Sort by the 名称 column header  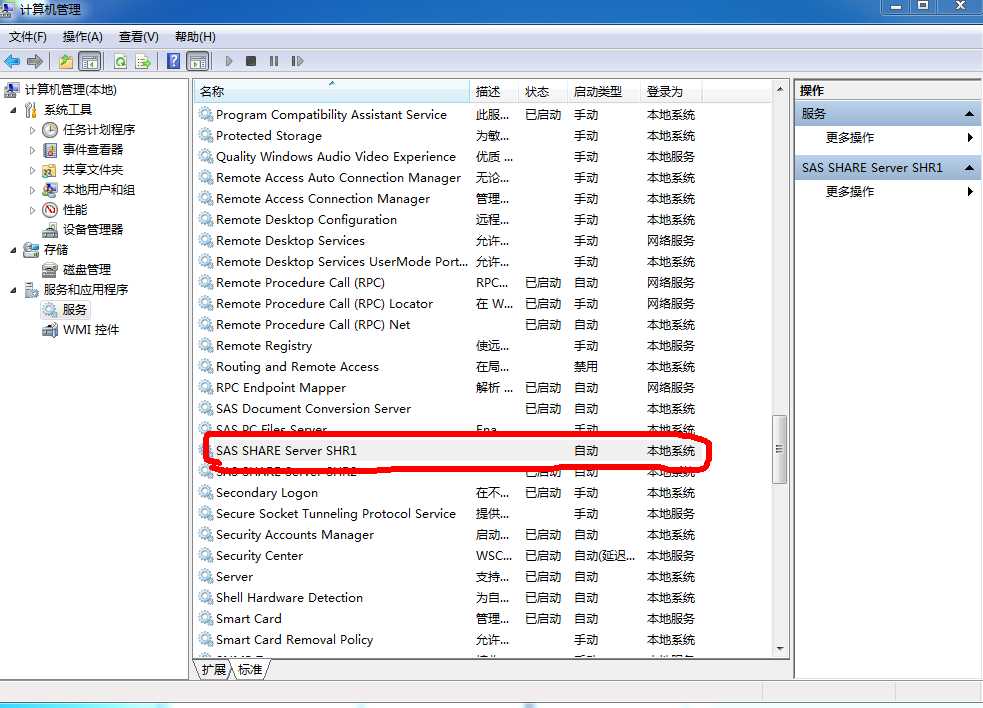tap(332, 92)
